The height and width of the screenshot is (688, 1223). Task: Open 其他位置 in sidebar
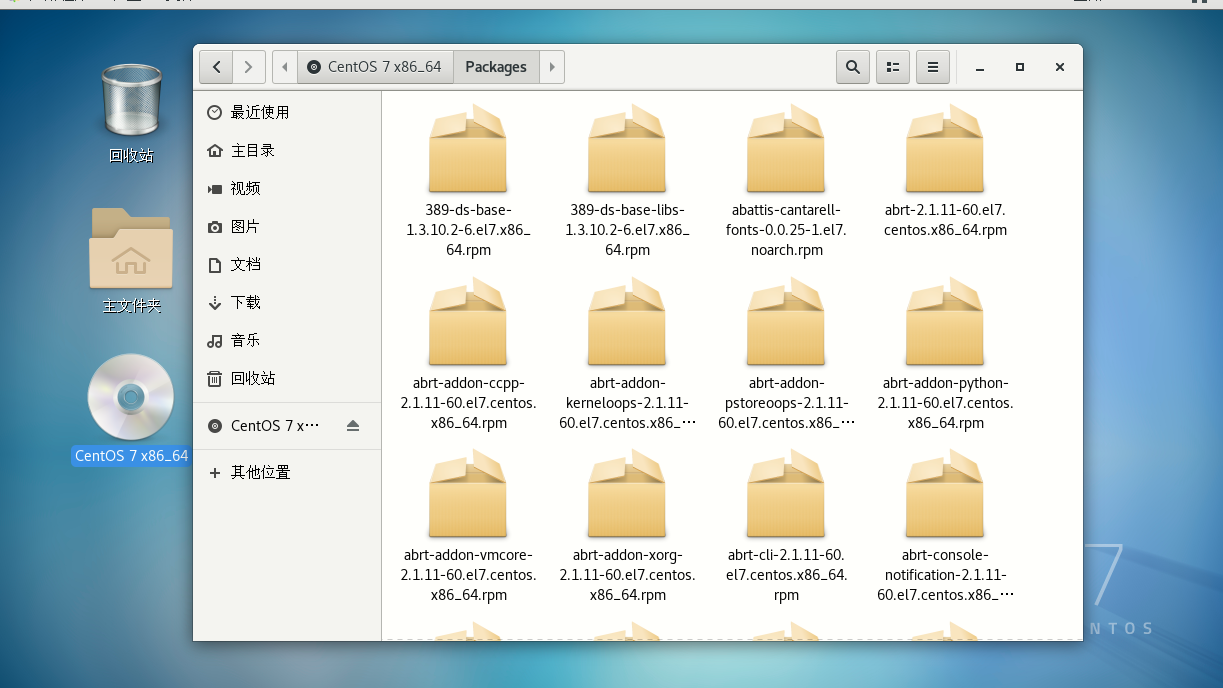(x=287, y=472)
